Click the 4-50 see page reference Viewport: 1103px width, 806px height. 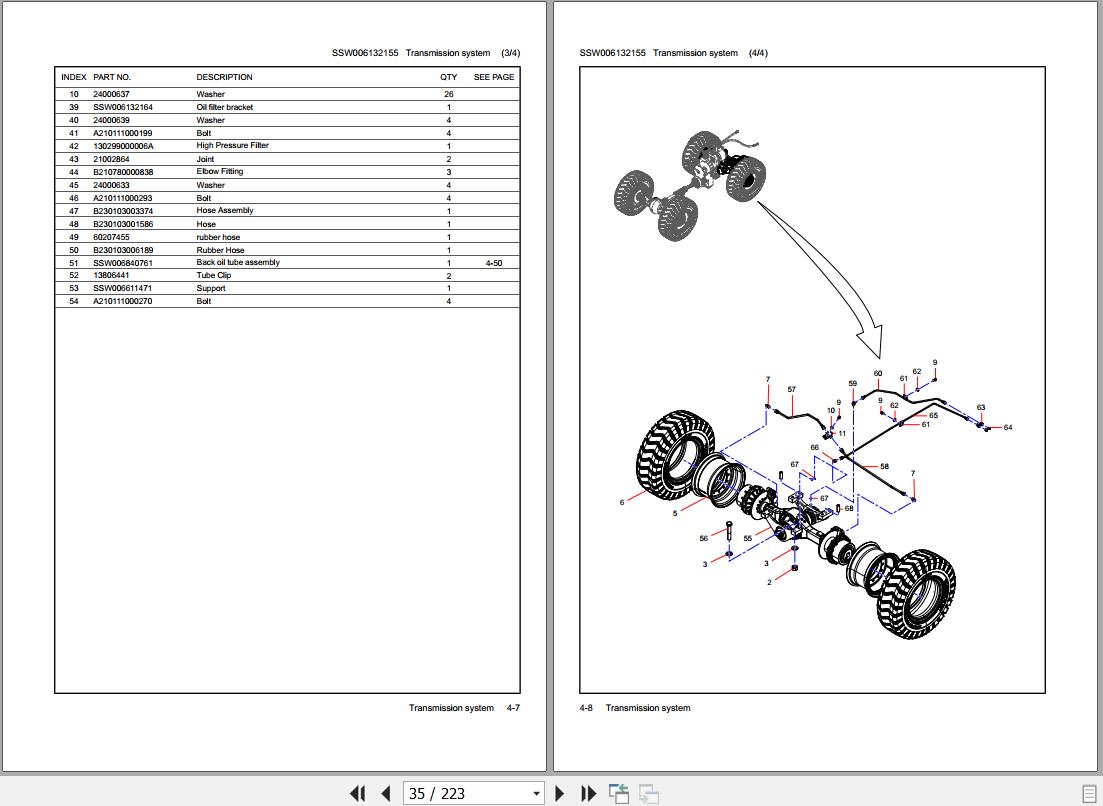coord(493,263)
